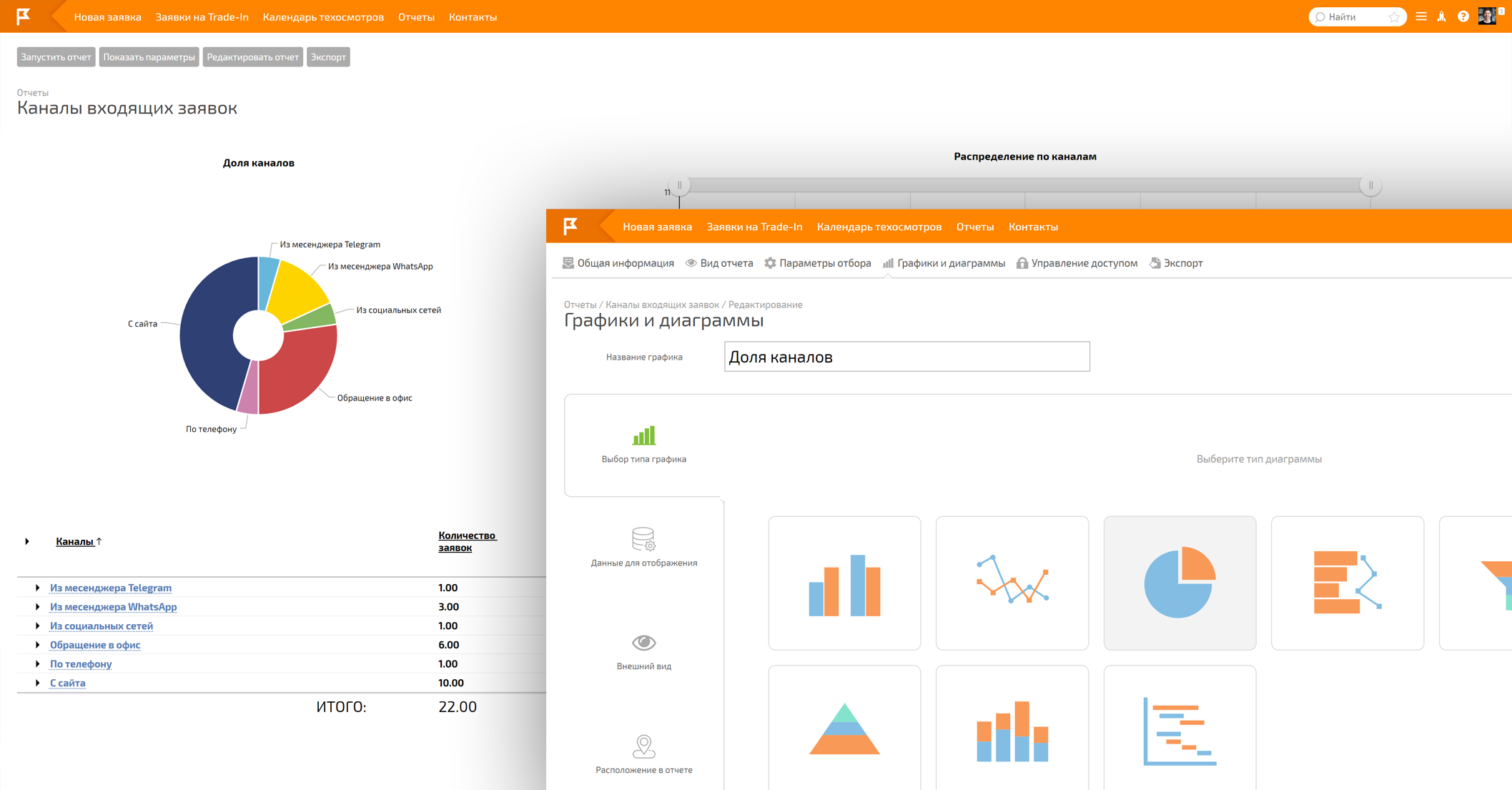Click the favorites star in search box
1512x790 pixels.
coord(1393,17)
